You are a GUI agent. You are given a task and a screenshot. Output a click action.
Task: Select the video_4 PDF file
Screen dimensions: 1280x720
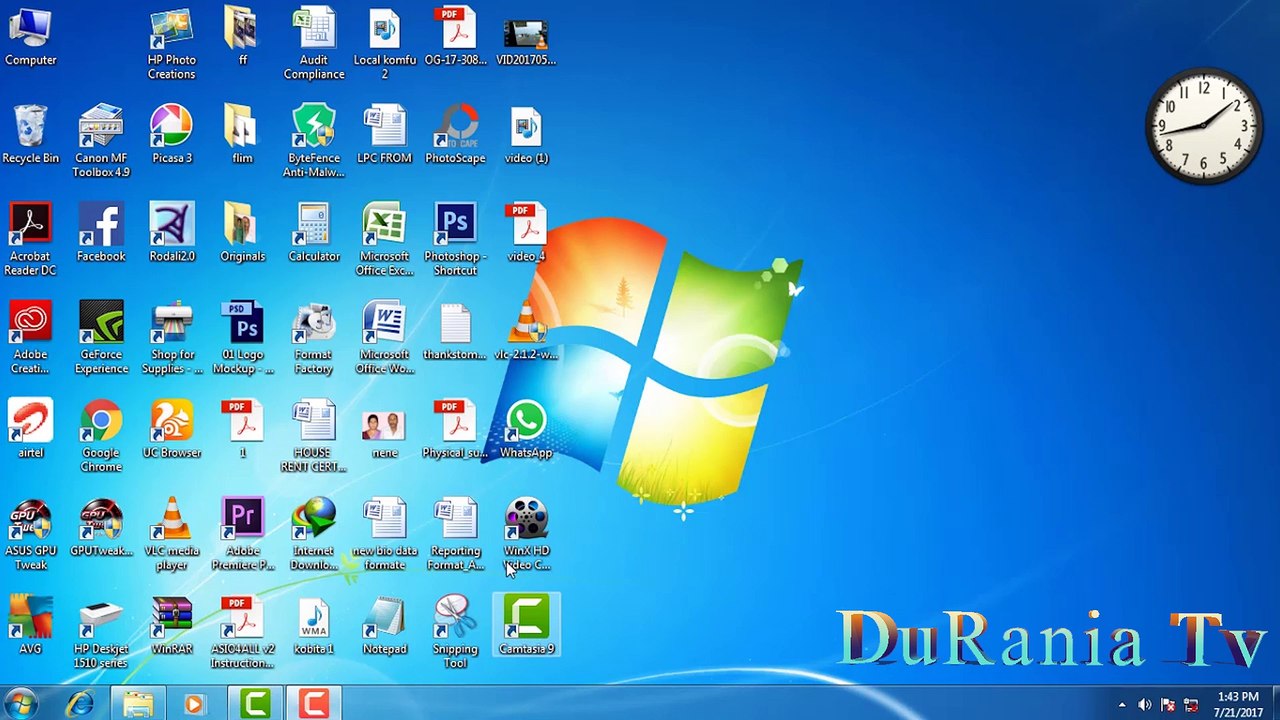click(526, 233)
